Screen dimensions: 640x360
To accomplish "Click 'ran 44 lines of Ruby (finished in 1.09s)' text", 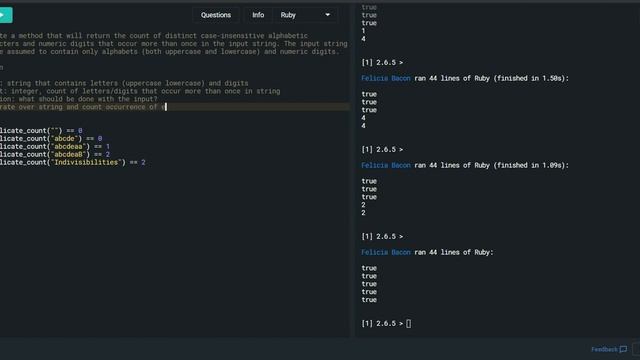I will (491, 165).
